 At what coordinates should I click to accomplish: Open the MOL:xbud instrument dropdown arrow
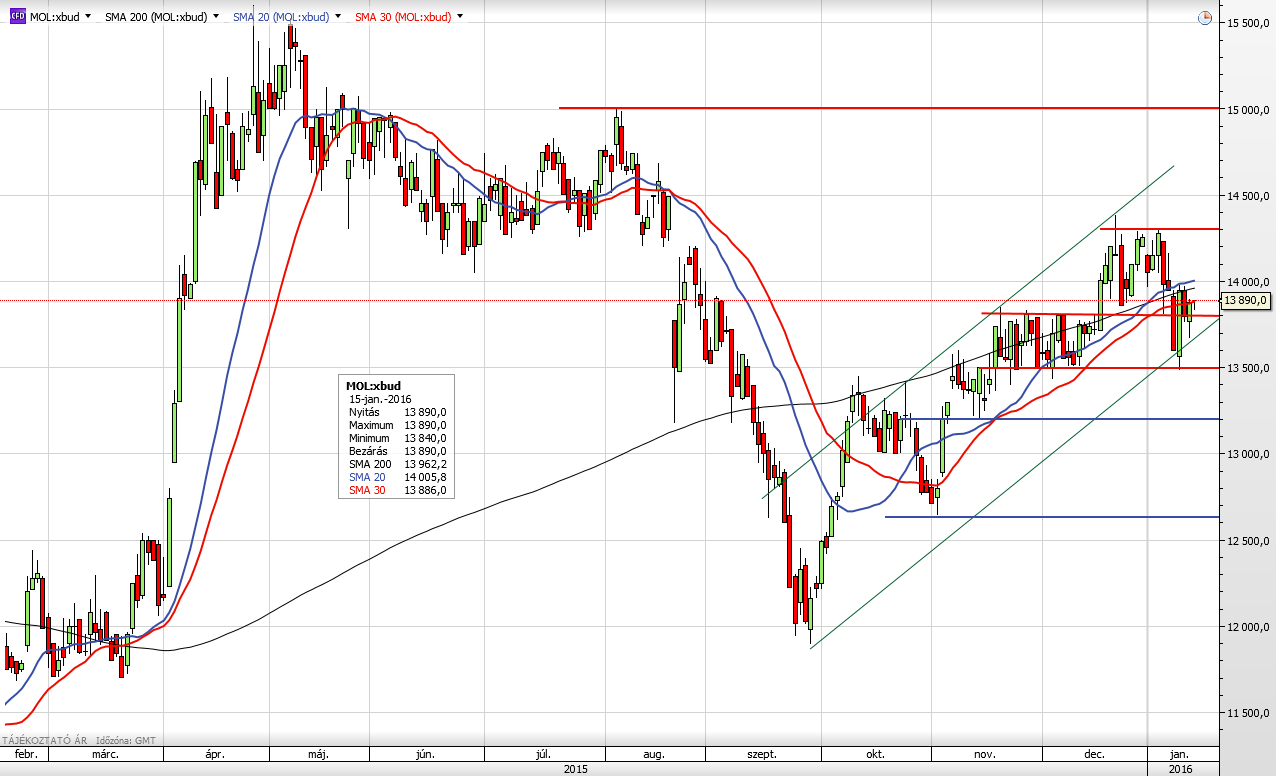pyautogui.click(x=88, y=17)
